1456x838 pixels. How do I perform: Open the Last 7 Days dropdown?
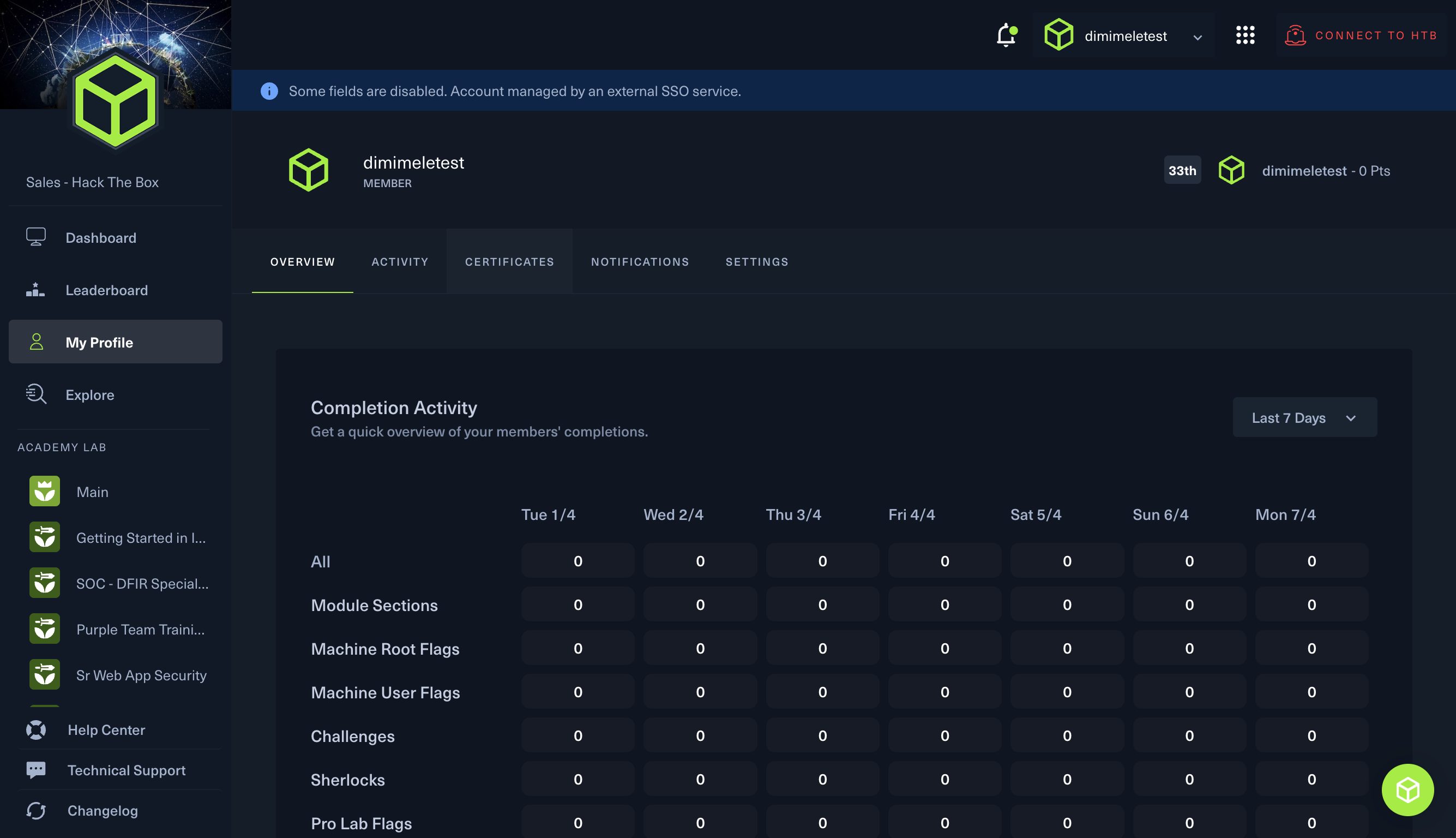point(1305,417)
